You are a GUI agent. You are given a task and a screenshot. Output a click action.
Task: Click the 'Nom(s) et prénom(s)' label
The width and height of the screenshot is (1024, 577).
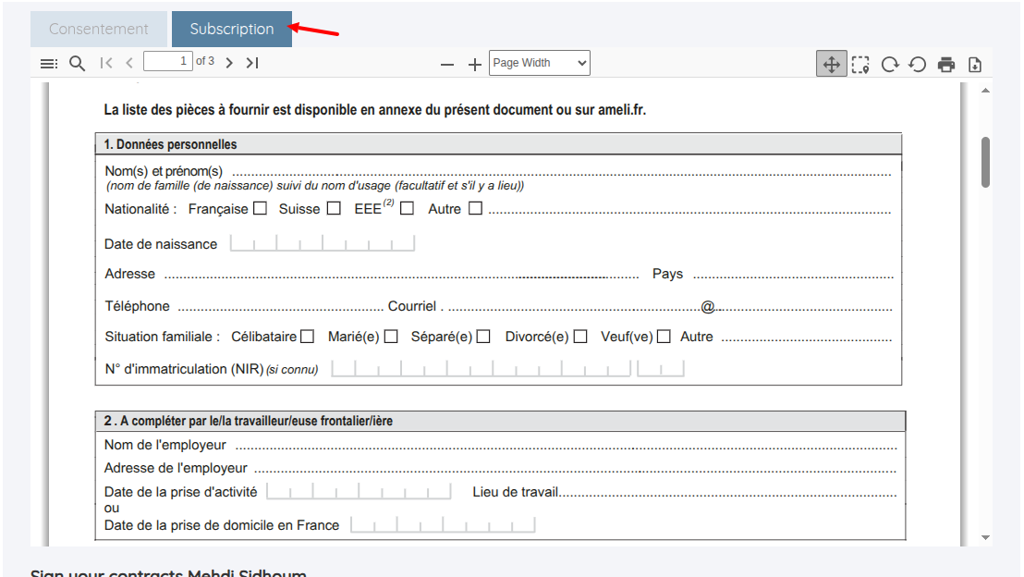click(x=163, y=171)
